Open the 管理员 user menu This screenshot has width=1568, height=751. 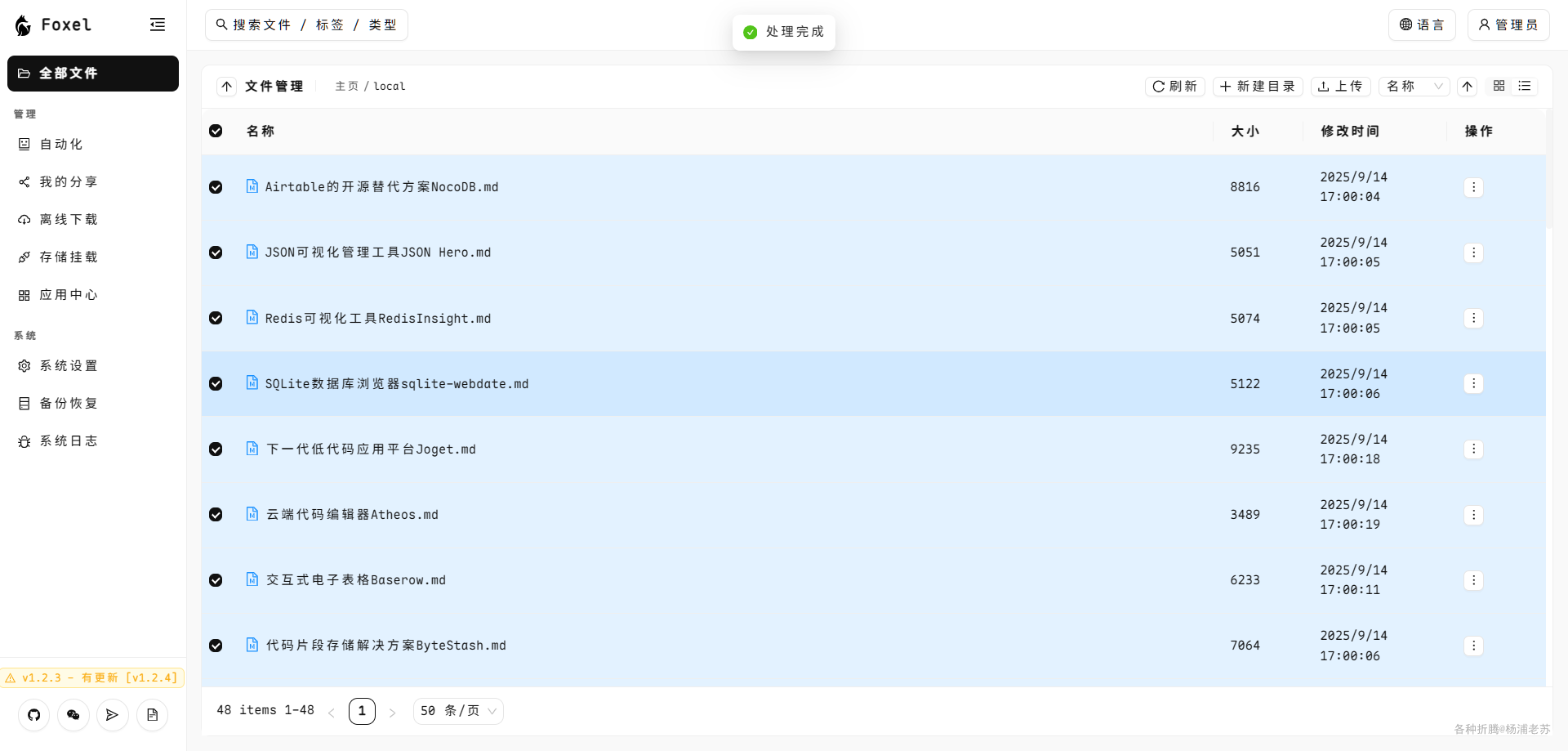point(1508,25)
